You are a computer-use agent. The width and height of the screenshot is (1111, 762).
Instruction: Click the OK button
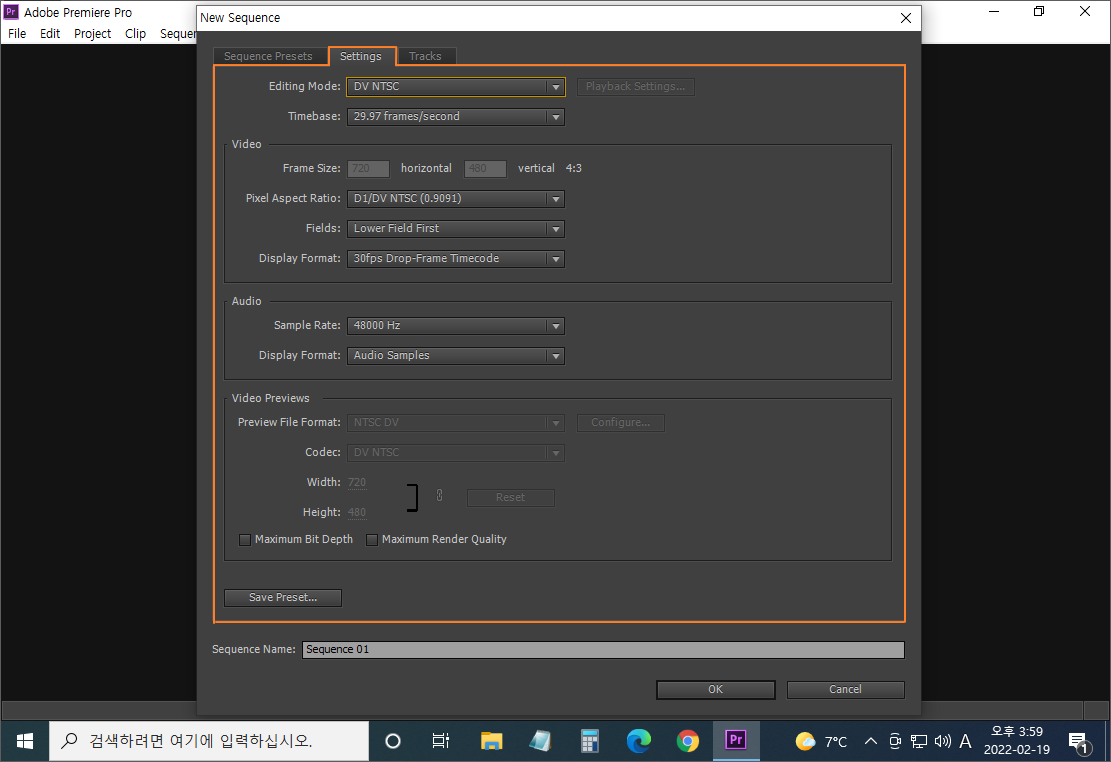(716, 690)
